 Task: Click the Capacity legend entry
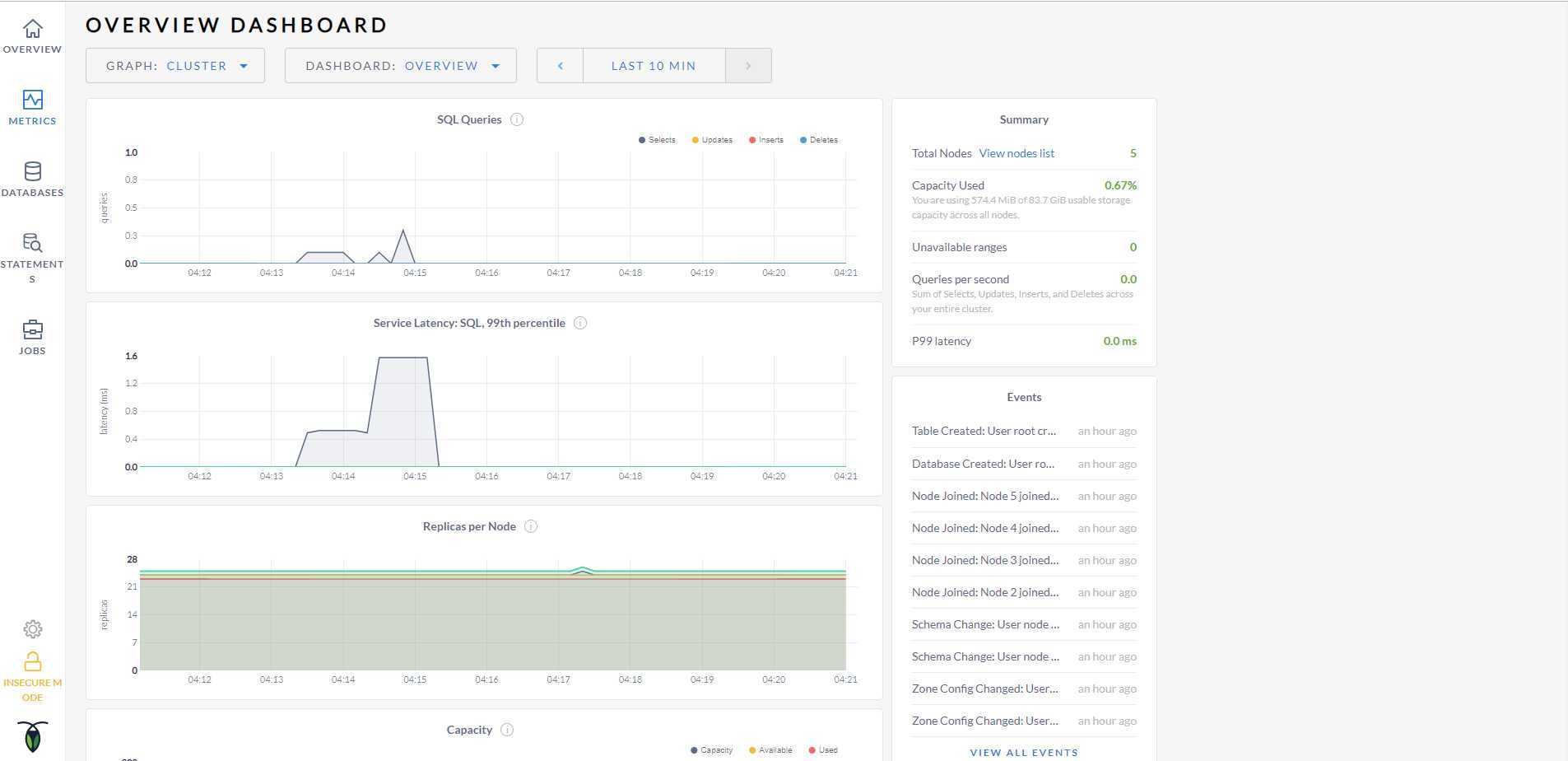pos(712,750)
